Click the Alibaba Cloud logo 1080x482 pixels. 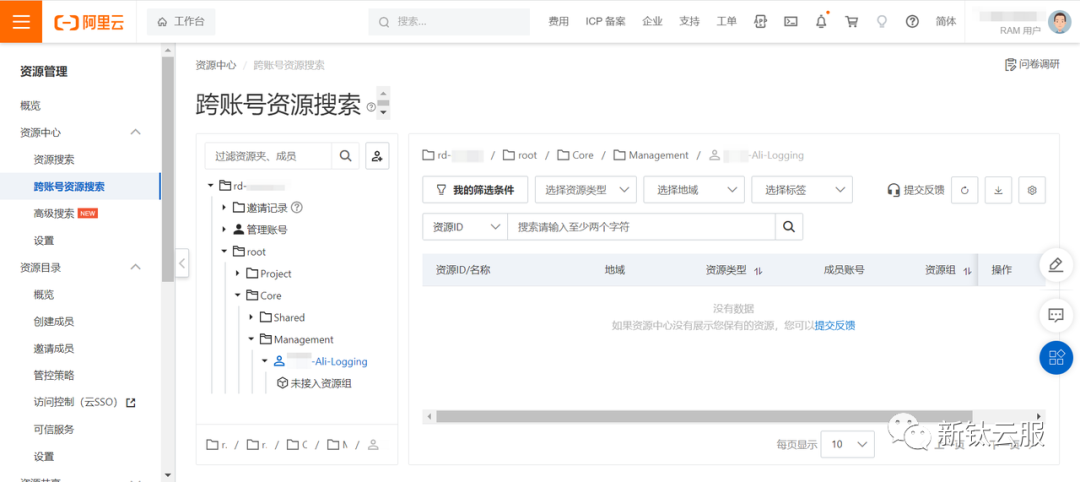(x=89, y=22)
